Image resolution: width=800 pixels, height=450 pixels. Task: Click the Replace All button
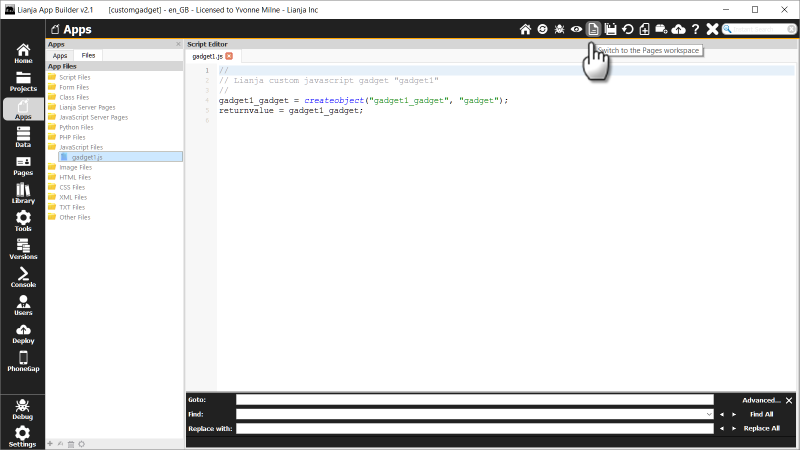761,429
